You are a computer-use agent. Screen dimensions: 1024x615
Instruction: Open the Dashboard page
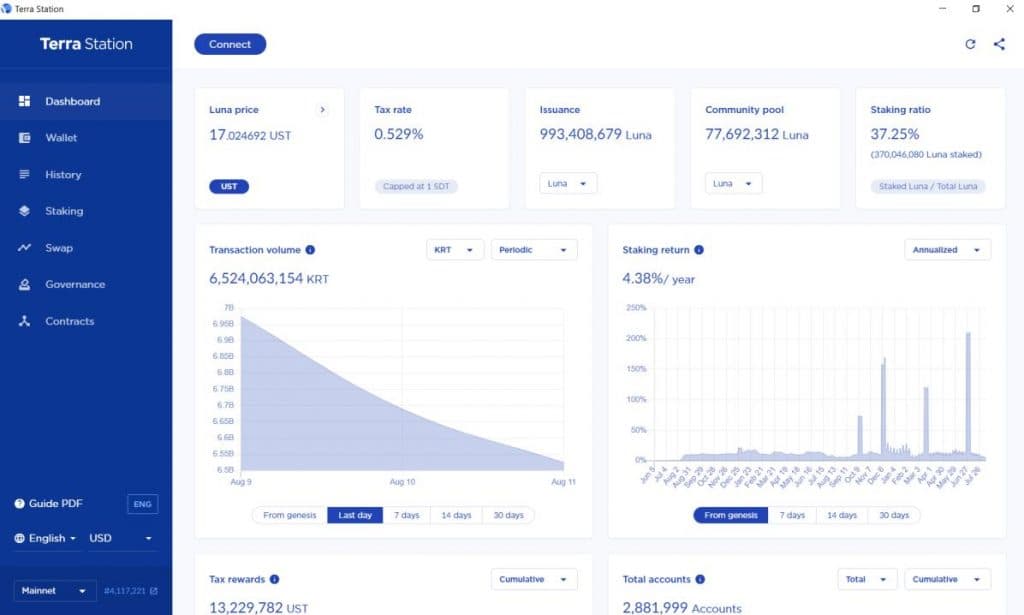(x=86, y=101)
